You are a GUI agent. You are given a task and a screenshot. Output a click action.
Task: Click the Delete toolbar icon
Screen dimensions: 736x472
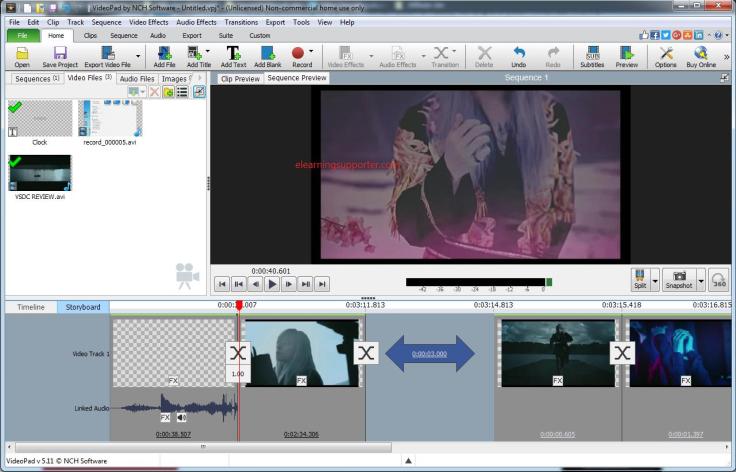[x=484, y=57]
